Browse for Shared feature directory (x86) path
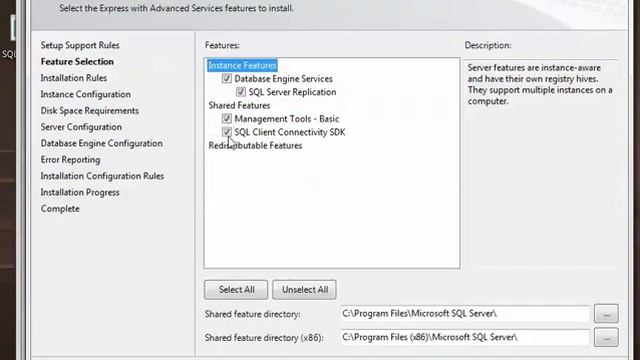 [x=606, y=338]
